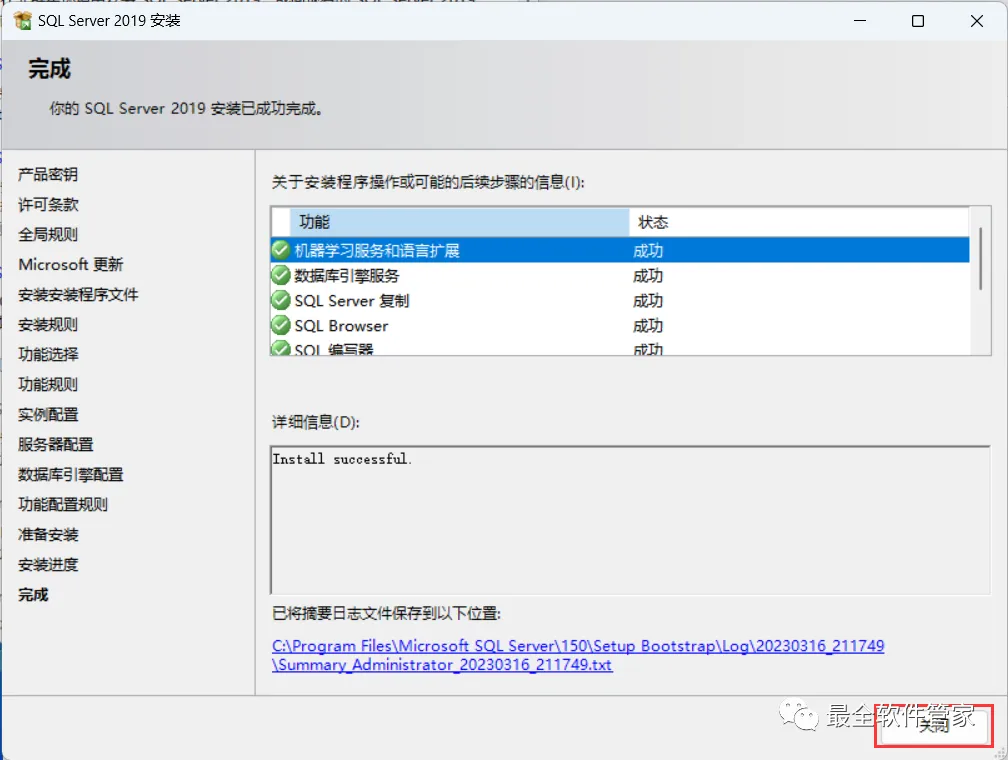The height and width of the screenshot is (760, 1008).
Task: Click the 功能 column header
Action: point(460,222)
